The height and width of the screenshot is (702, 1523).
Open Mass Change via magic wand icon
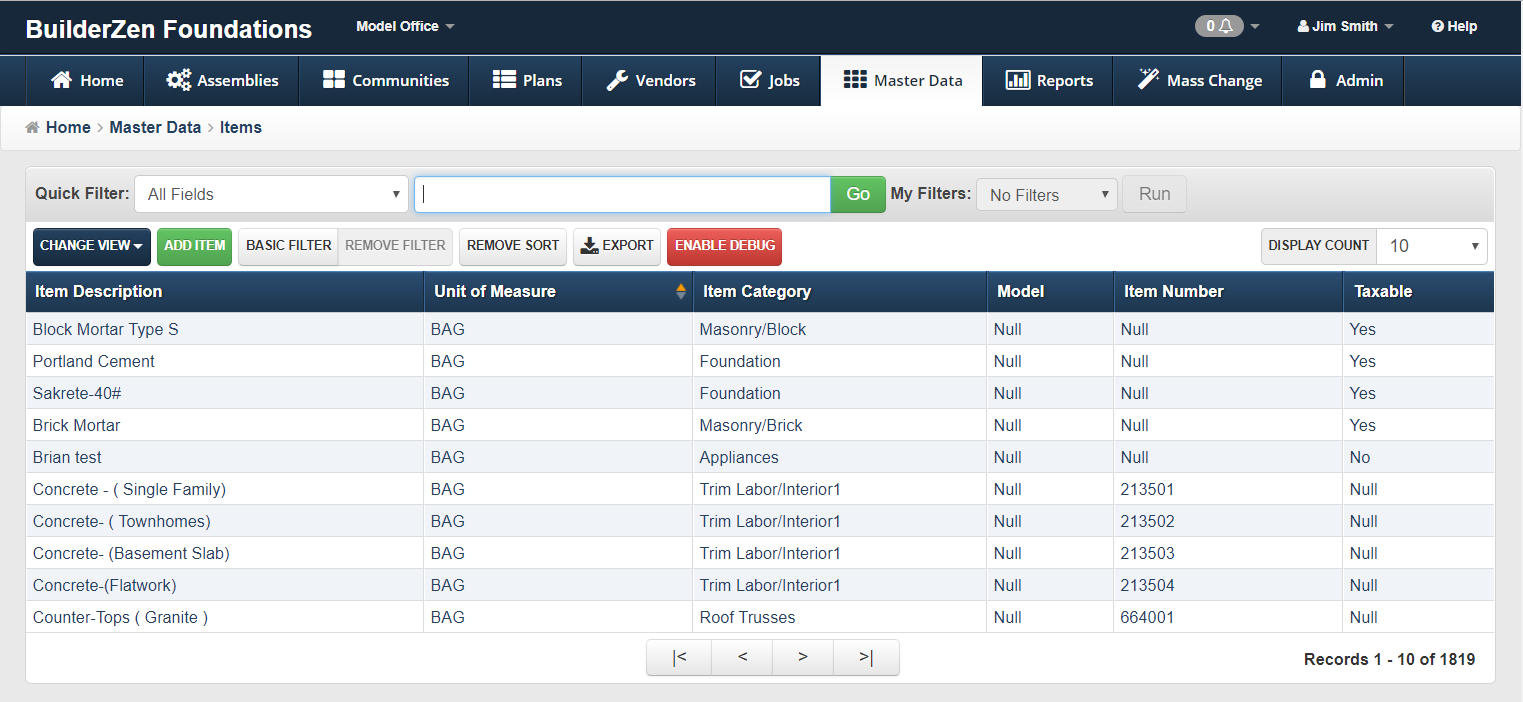click(1148, 81)
